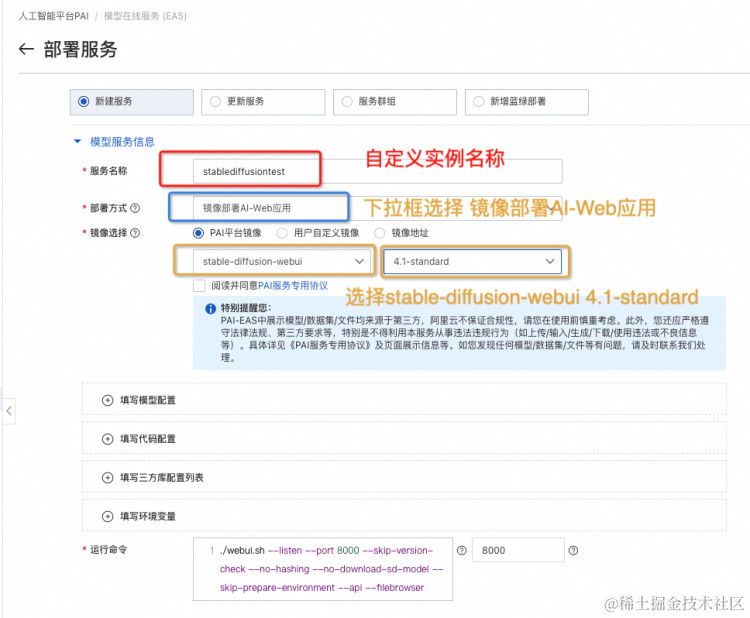Click inside the 运行命令 code editor
This screenshot has width=750, height=618.
323,569
